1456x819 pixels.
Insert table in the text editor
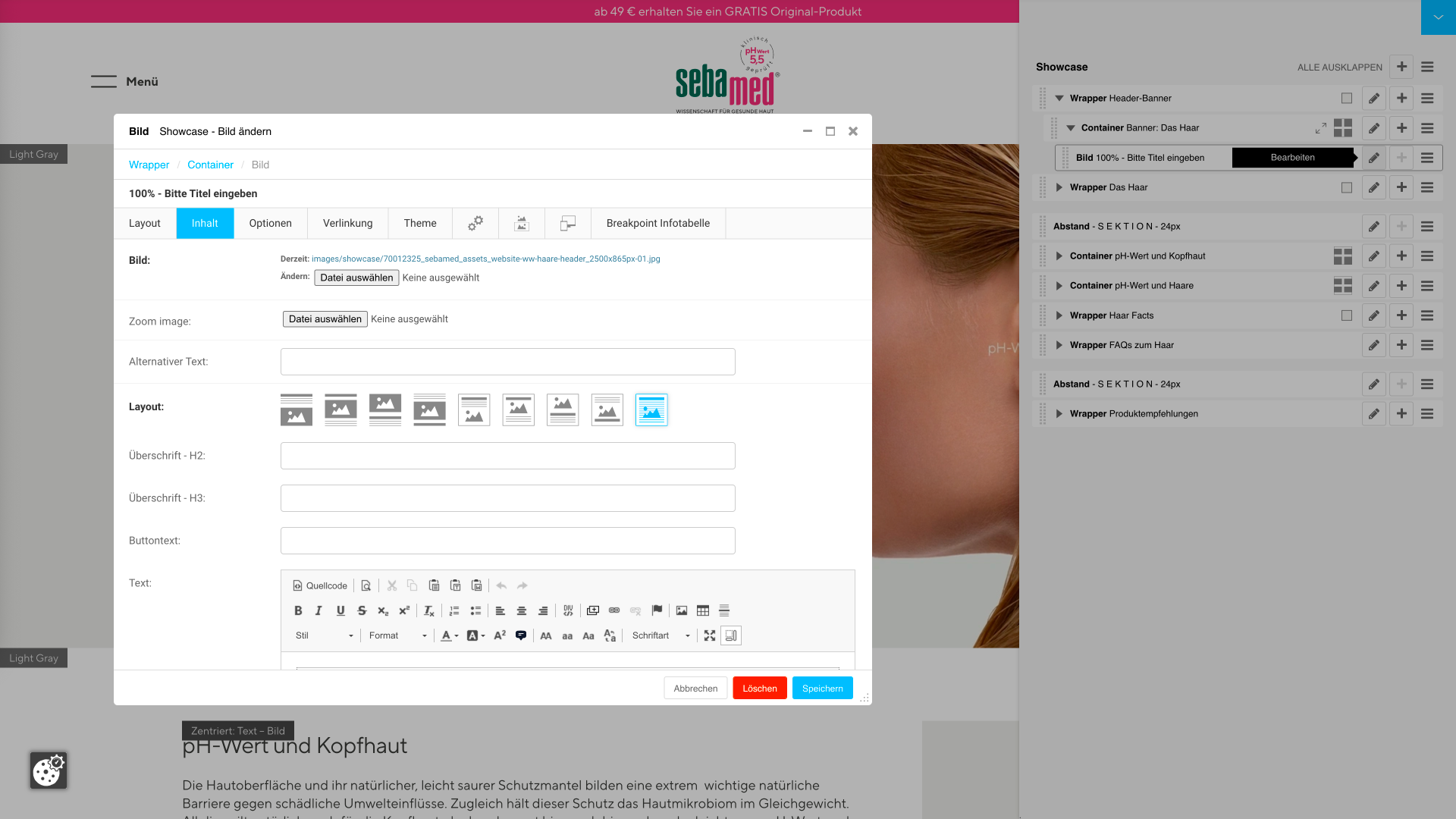(x=703, y=610)
